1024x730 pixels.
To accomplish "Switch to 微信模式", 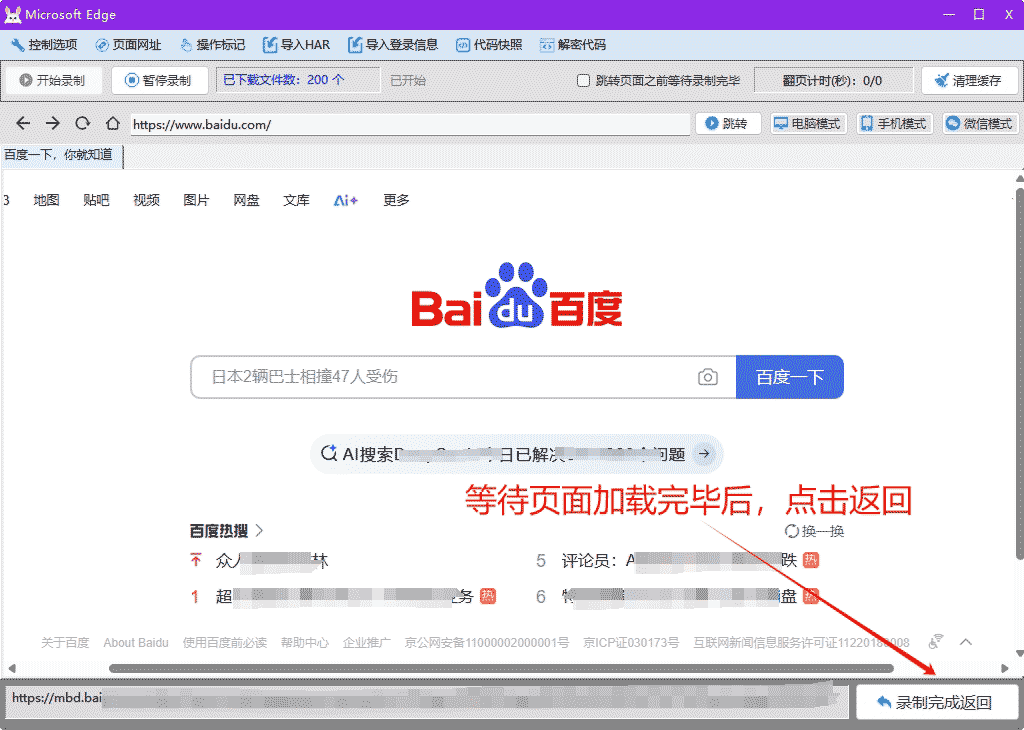I will (x=980, y=123).
